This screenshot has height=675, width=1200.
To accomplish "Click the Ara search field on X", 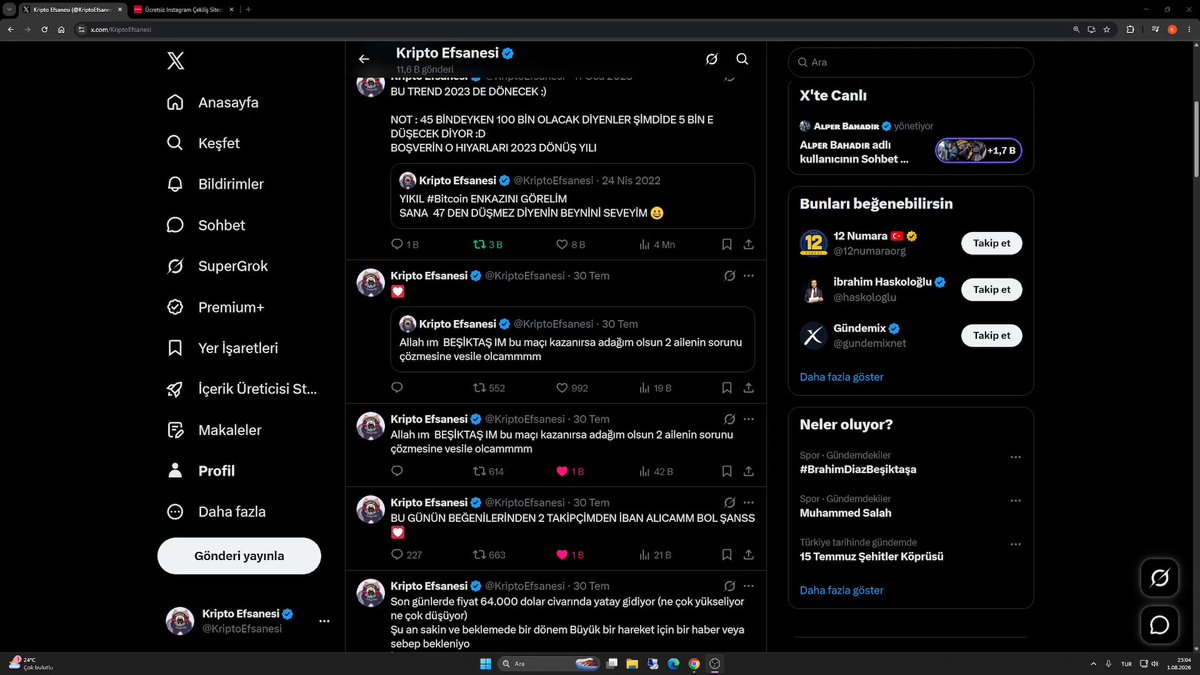I will tap(911, 62).
